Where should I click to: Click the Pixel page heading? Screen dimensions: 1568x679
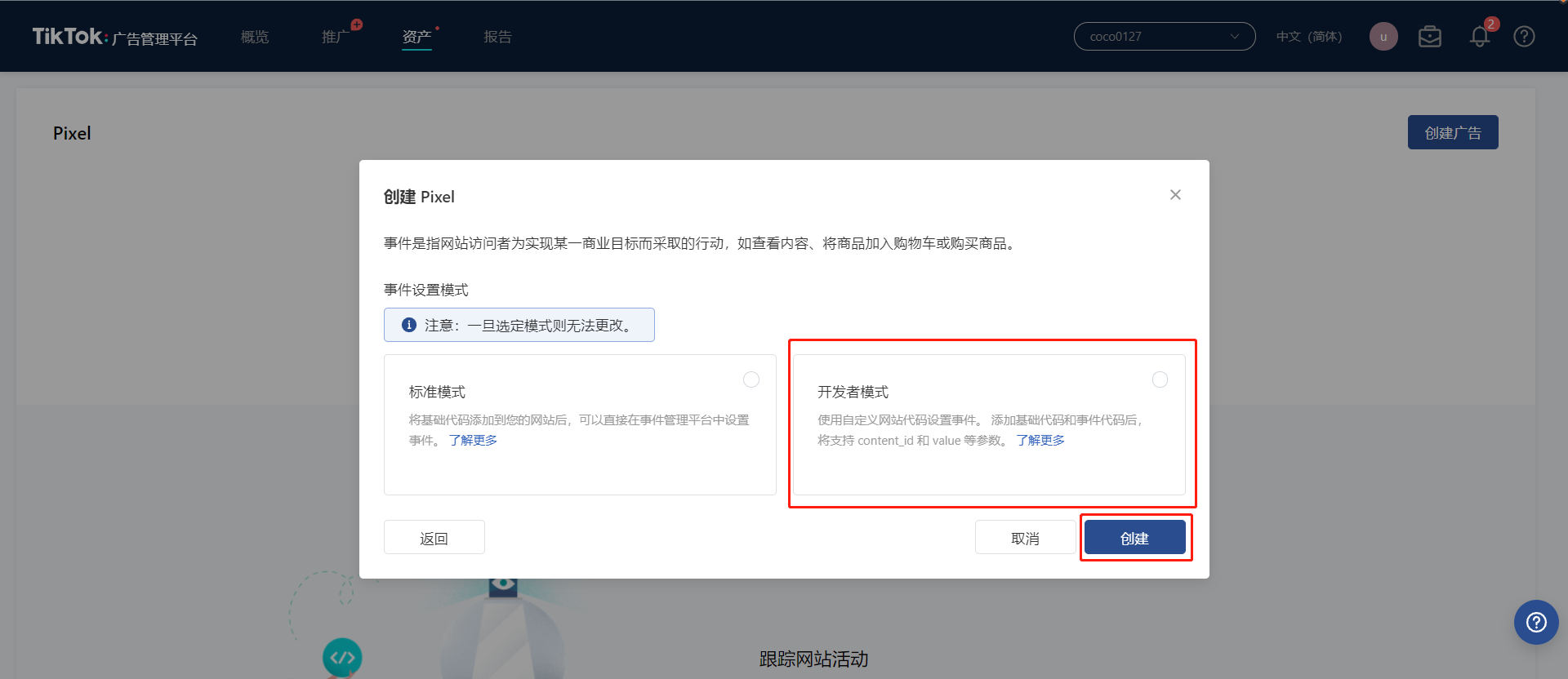[72, 133]
